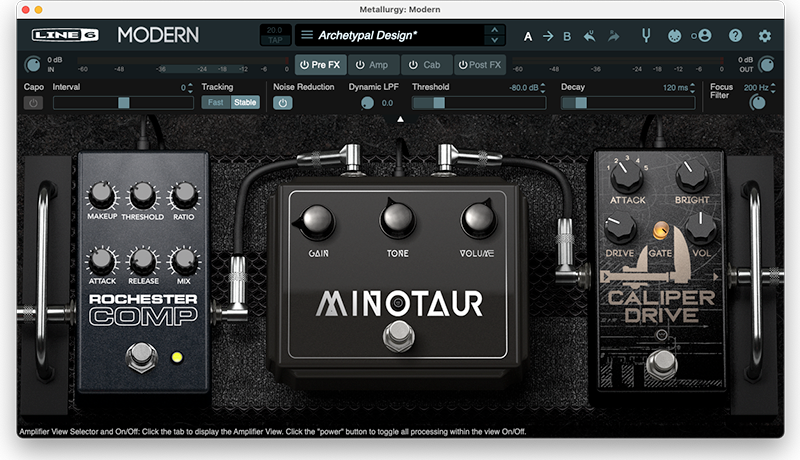Click the Caliper Drive footswitch

(x=662, y=363)
